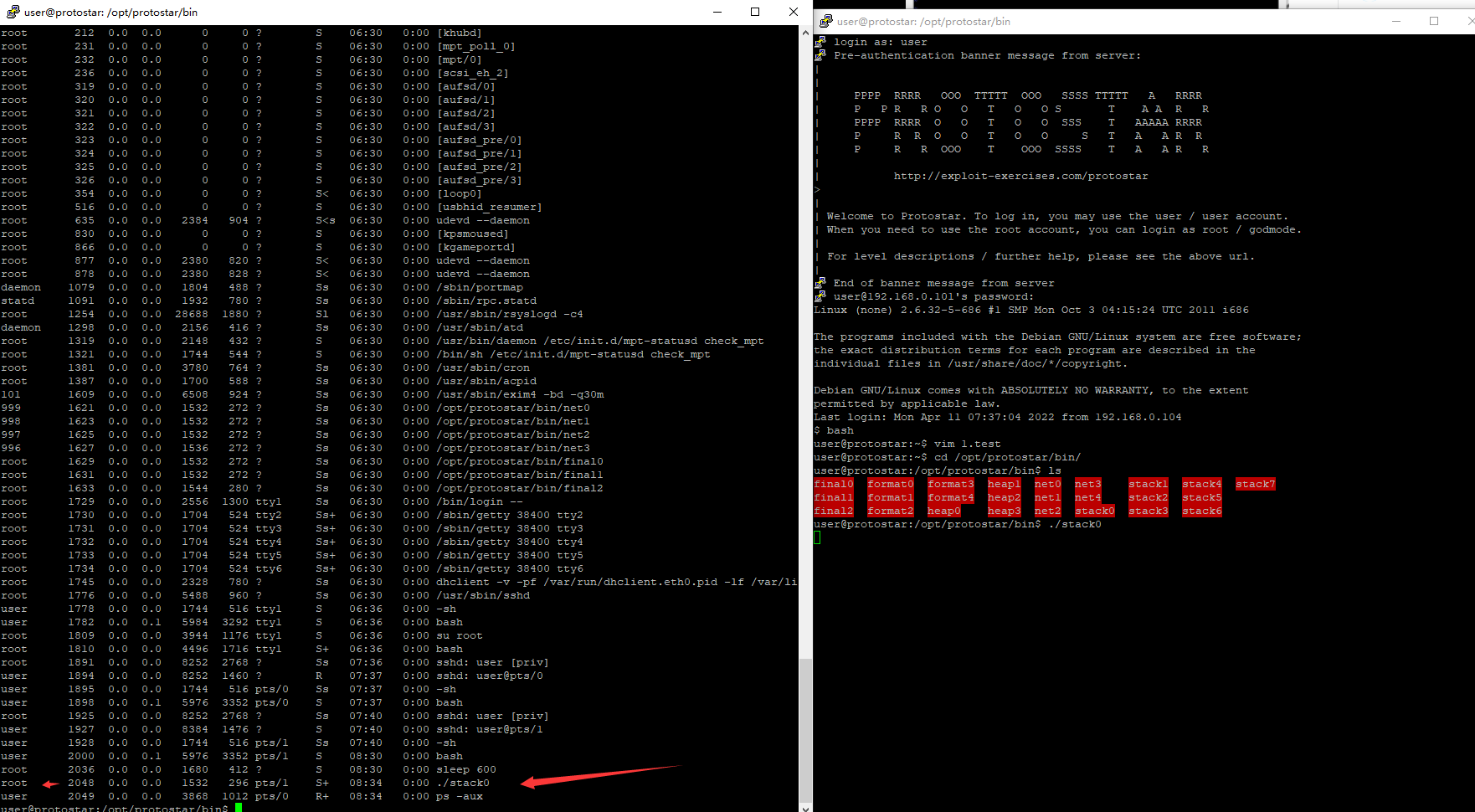Maximize the right PuTTY terminal window
The height and width of the screenshot is (812, 1475).
coord(1434,21)
